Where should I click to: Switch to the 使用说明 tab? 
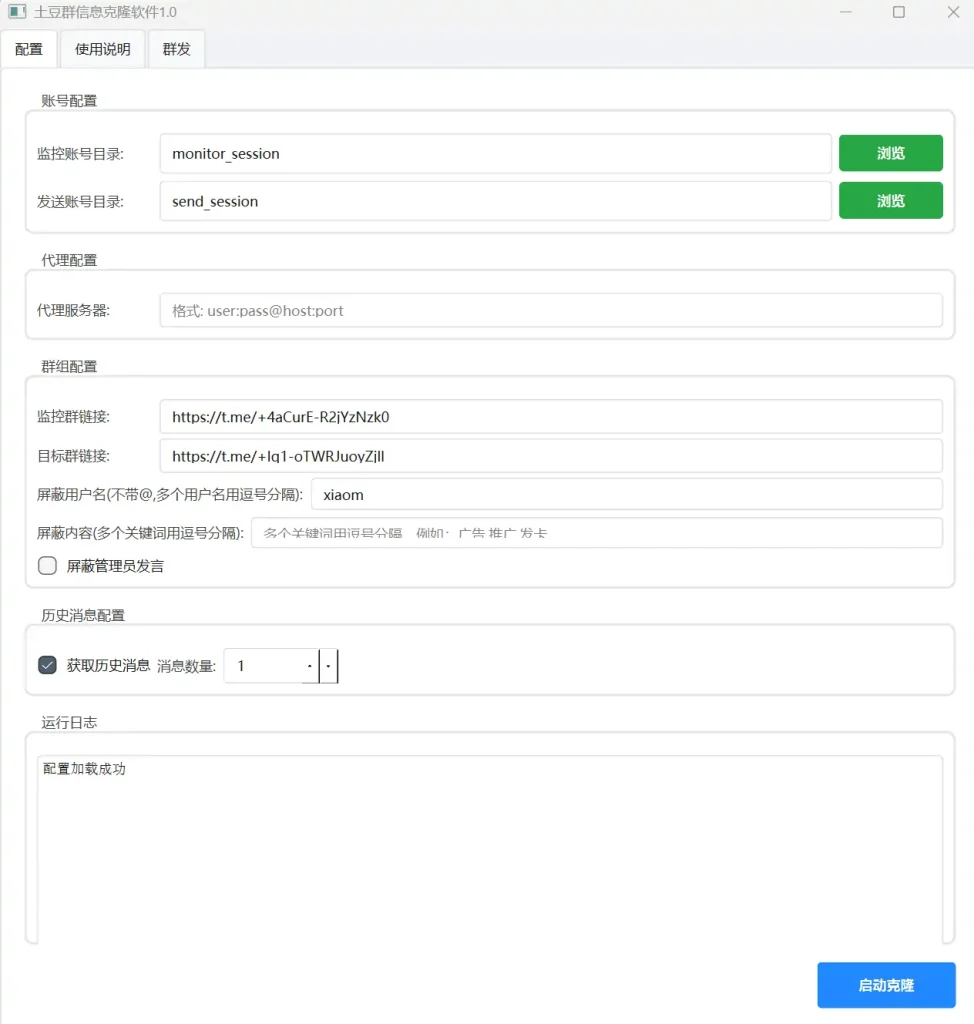pyautogui.click(x=101, y=48)
